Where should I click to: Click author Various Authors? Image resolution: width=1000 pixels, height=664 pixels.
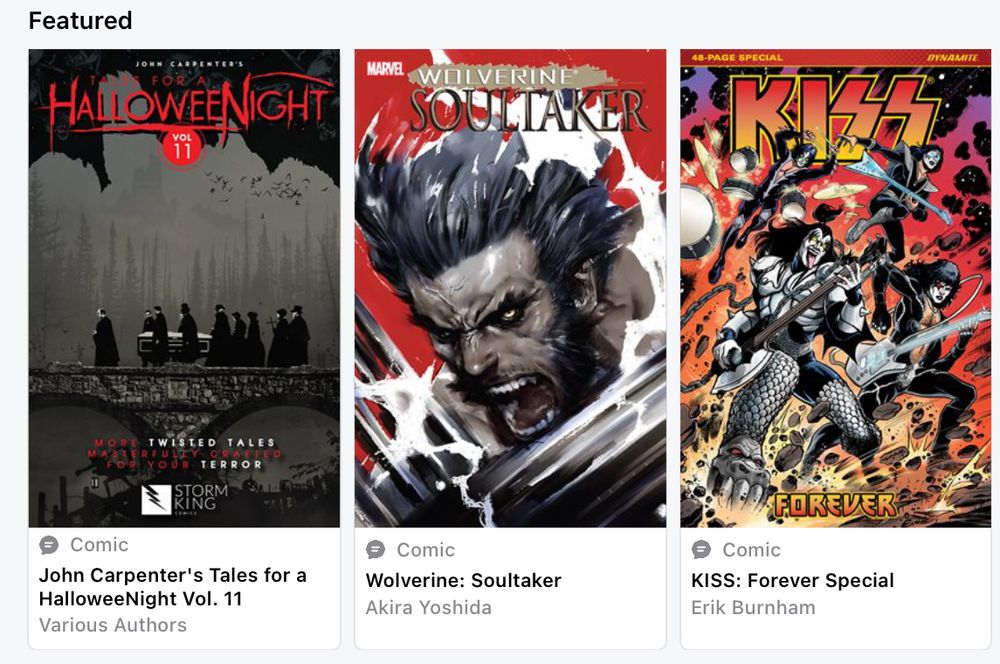point(113,625)
